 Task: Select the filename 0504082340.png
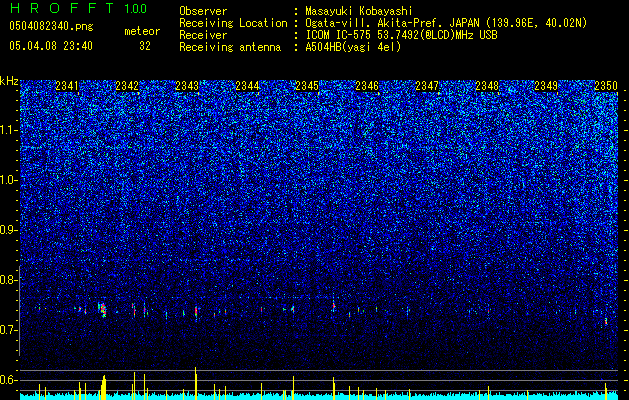coord(51,26)
